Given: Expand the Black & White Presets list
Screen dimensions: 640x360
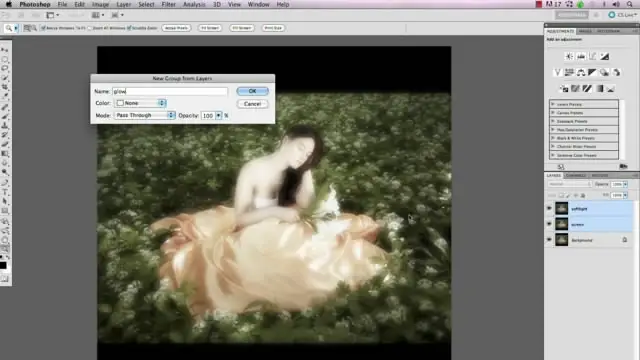Looking at the screenshot, I should (553, 138).
